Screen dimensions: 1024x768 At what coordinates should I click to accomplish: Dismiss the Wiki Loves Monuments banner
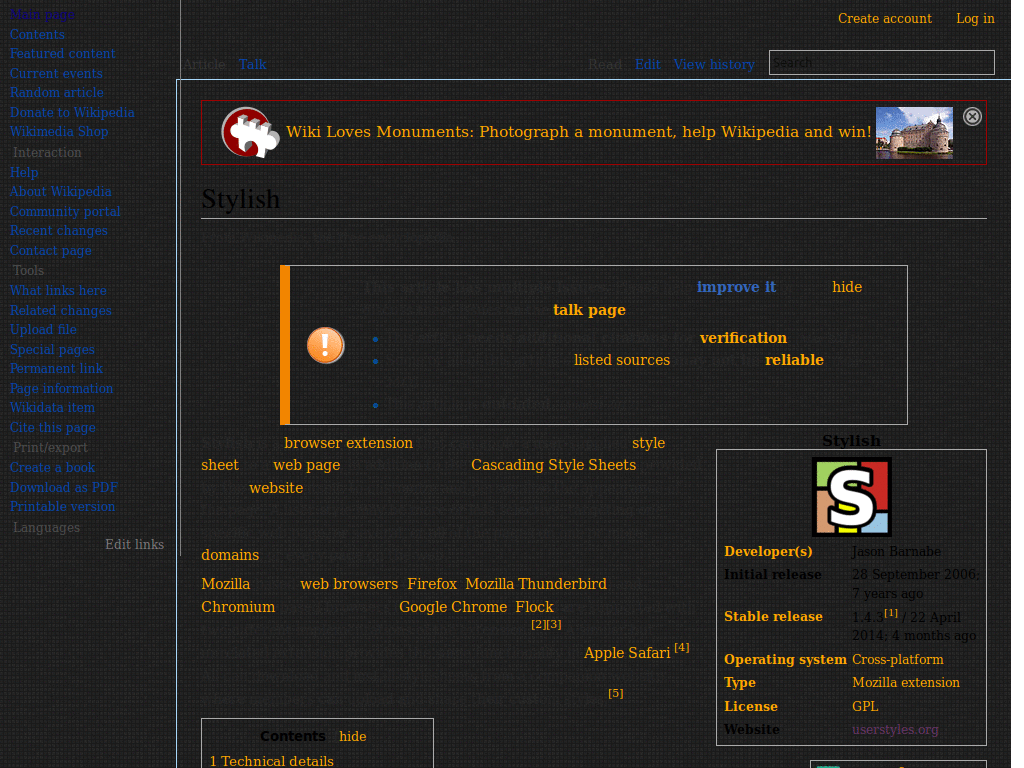click(972, 116)
